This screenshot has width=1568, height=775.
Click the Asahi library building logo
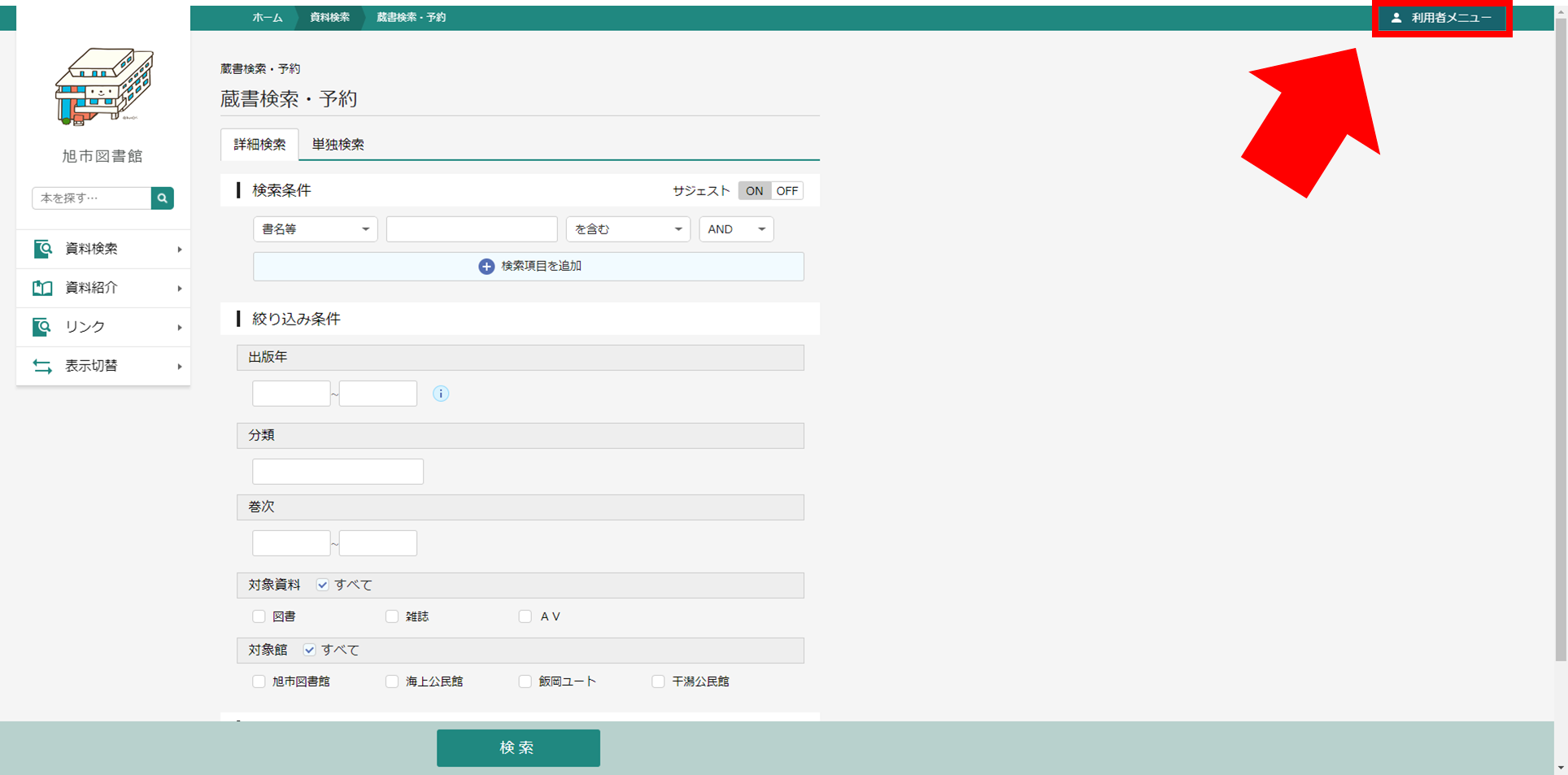[x=103, y=86]
